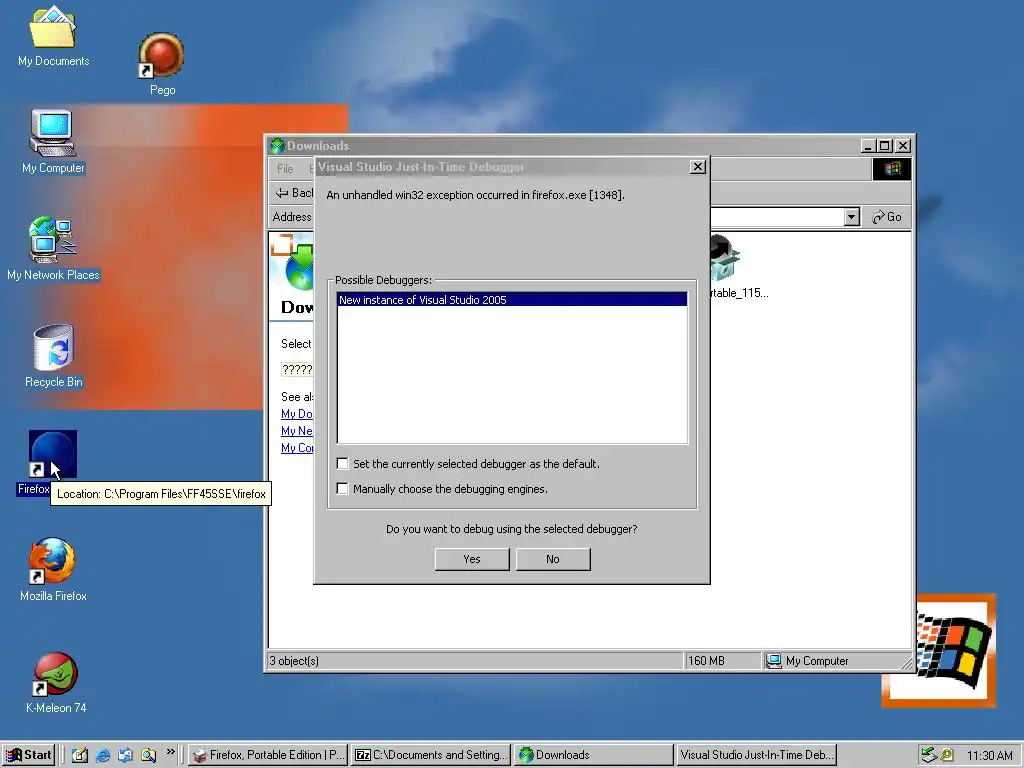Select the Mozilla Firefox desktop shortcut
The height and width of the screenshot is (768, 1024).
point(53,569)
